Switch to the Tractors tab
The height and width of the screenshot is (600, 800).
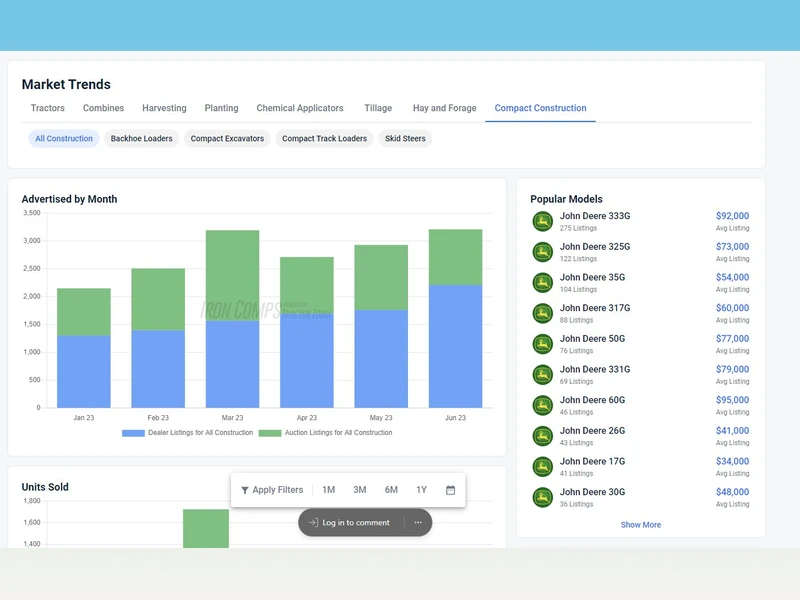47,108
